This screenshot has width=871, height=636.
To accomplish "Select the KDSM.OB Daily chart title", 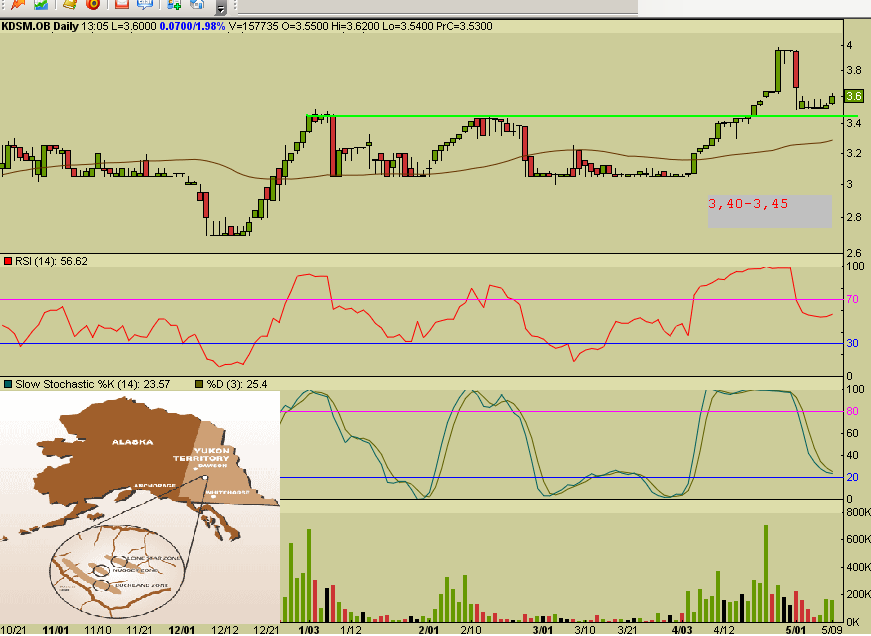I will click(38, 27).
